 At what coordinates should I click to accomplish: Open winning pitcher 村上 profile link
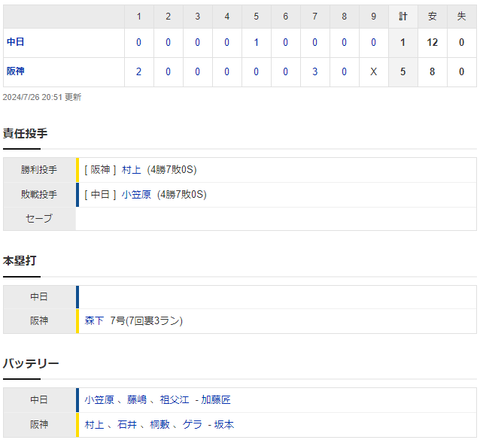pyautogui.click(x=132, y=170)
